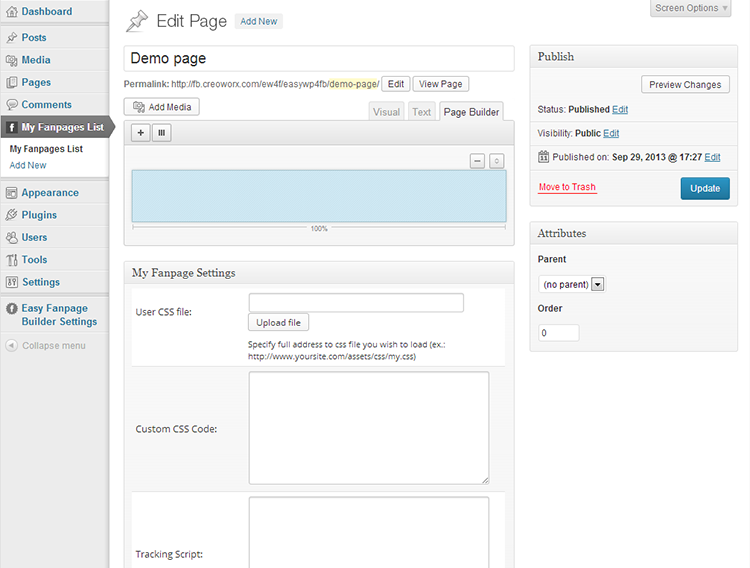The width and height of the screenshot is (750, 568).
Task: Select the Page Builder tab
Action: pos(471,111)
